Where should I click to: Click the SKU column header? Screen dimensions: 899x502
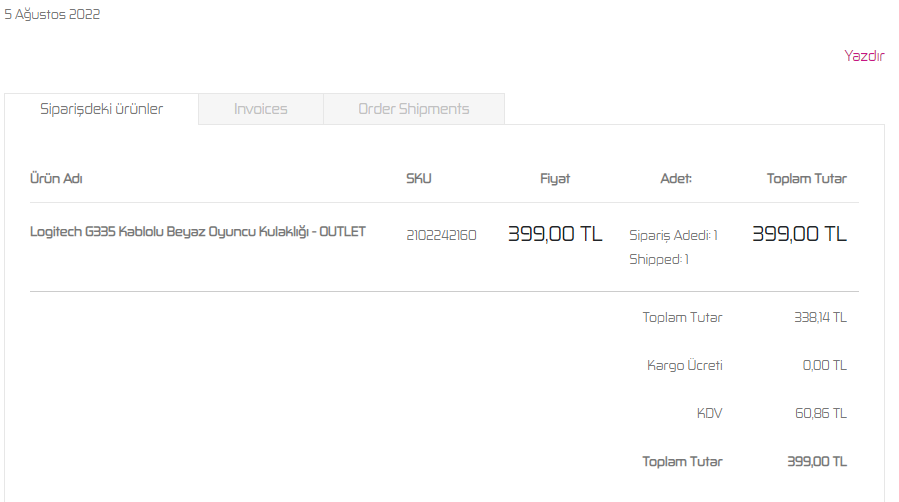(x=419, y=178)
